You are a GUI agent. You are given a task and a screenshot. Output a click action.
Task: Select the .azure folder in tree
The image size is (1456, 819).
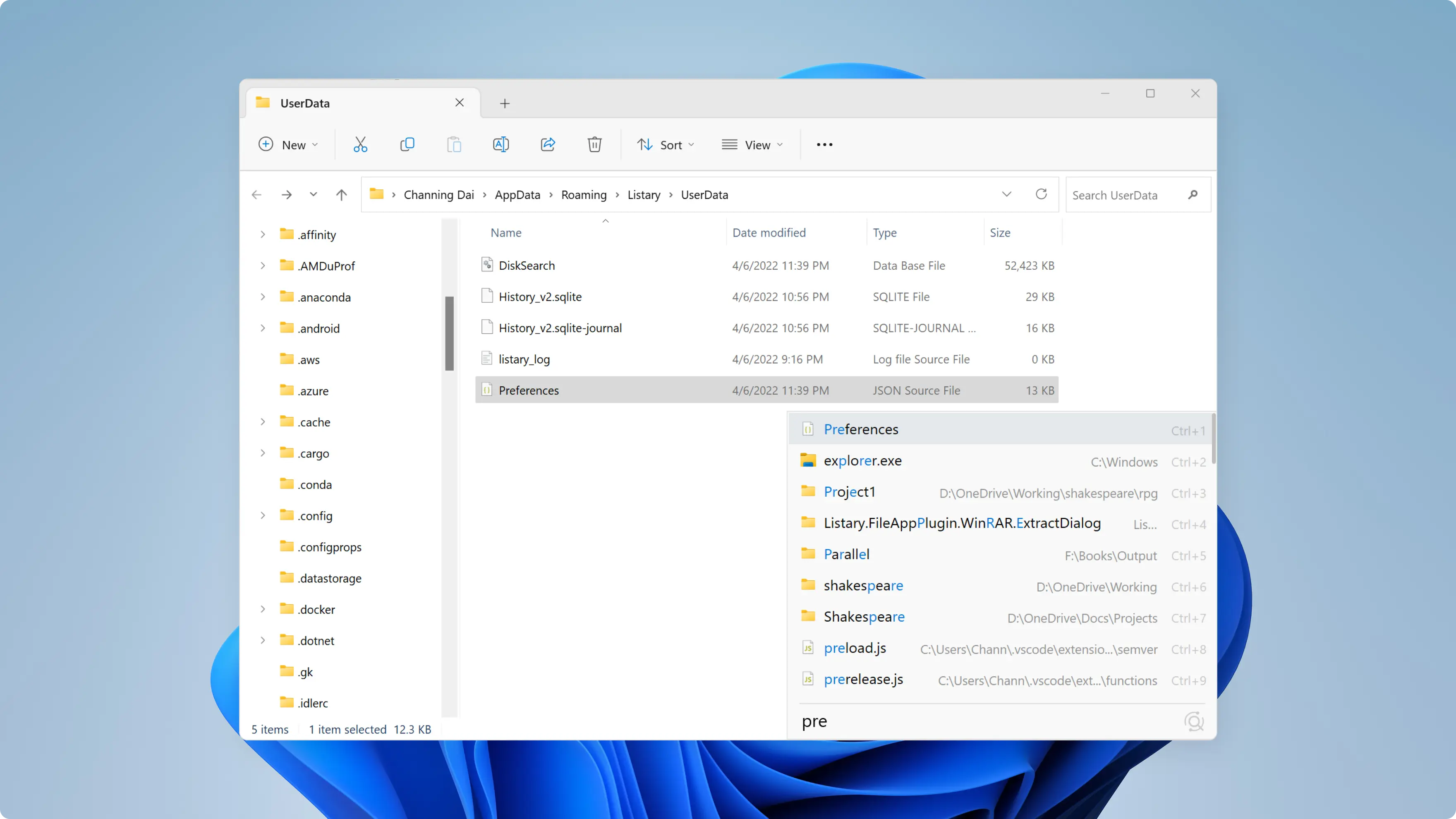(x=304, y=391)
